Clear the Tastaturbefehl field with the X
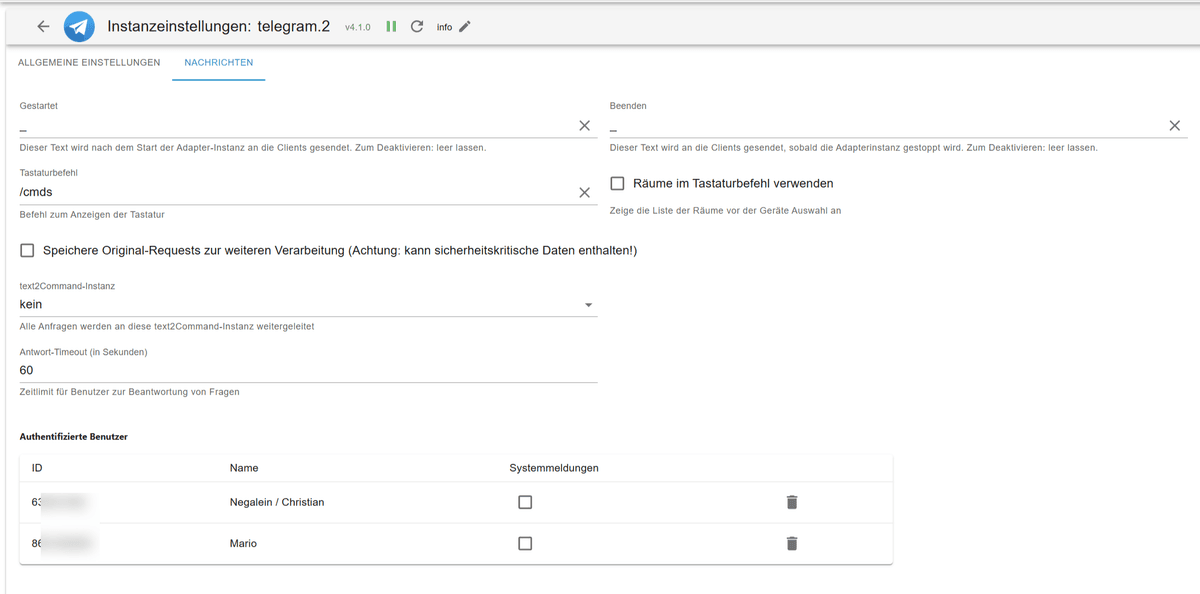 coord(585,192)
